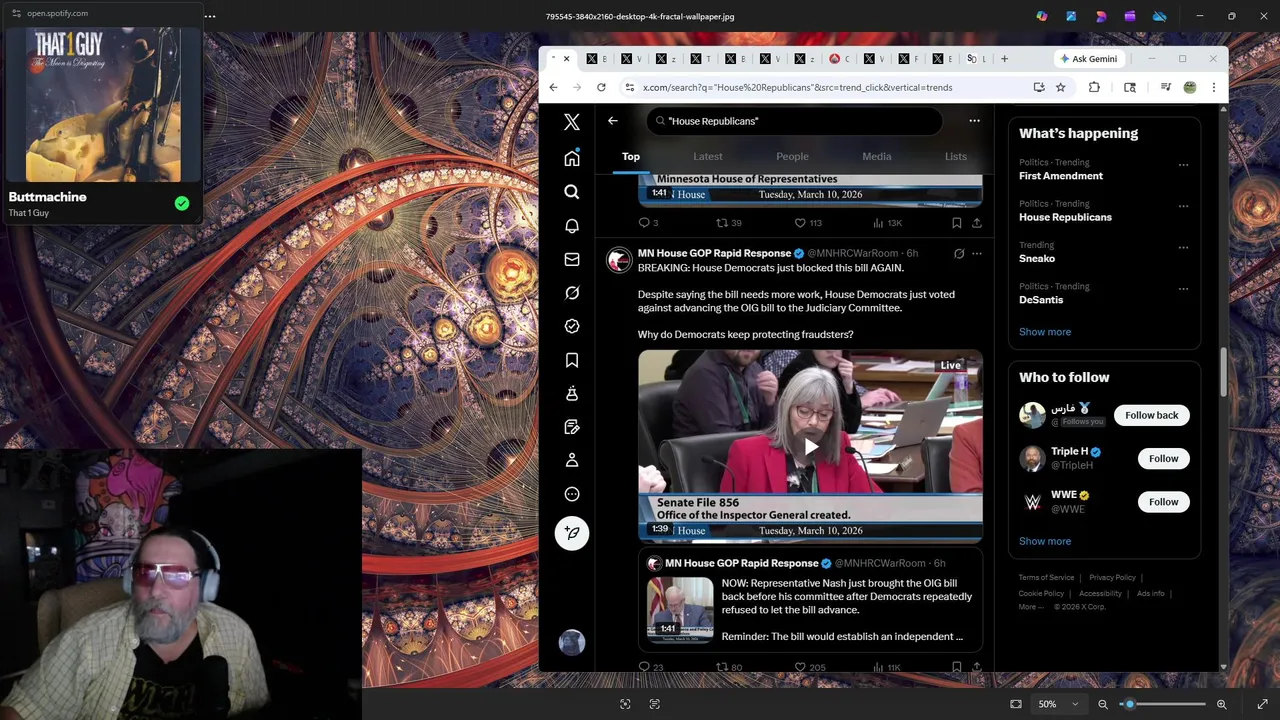Open Chrome three-dot menu

pyautogui.click(x=1213, y=87)
